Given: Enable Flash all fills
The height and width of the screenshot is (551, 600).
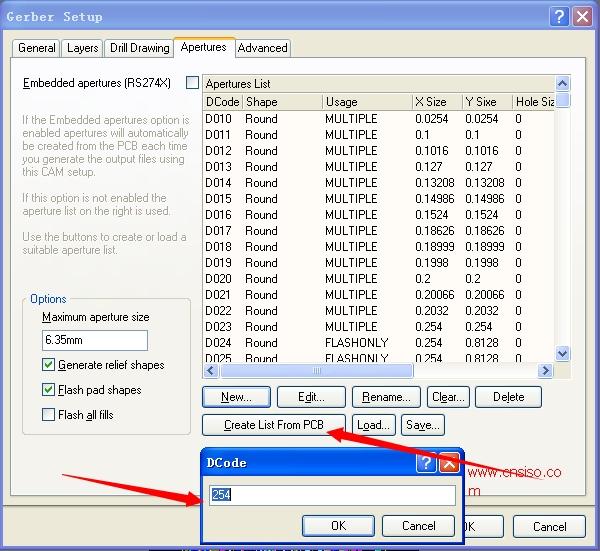Looking at the screenshot, I should (x=48, y=414).
